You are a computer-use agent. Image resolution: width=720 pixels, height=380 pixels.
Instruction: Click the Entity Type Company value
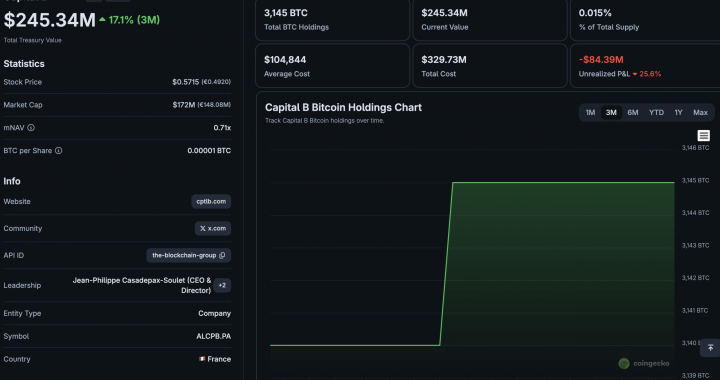214,313
